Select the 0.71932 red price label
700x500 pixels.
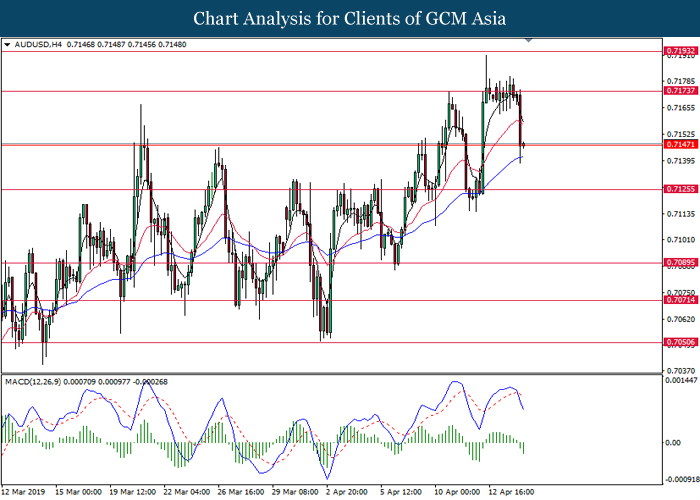click(x=680, y=50)
